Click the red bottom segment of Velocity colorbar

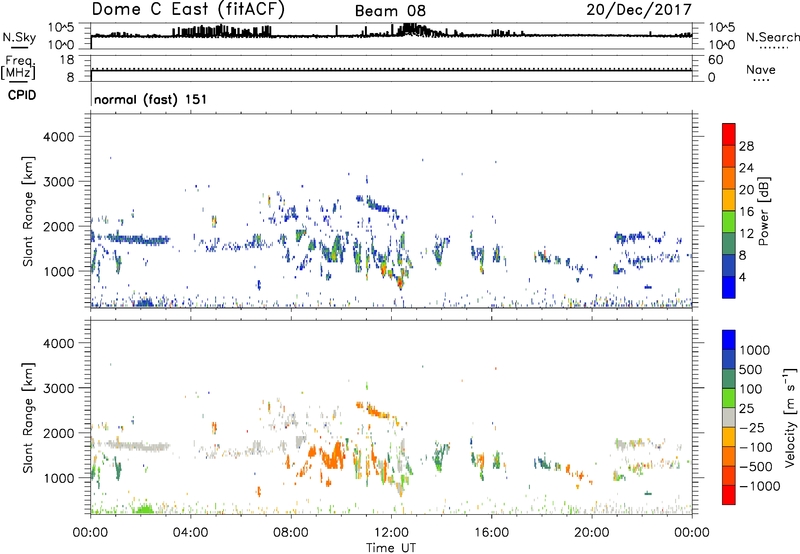729,495
